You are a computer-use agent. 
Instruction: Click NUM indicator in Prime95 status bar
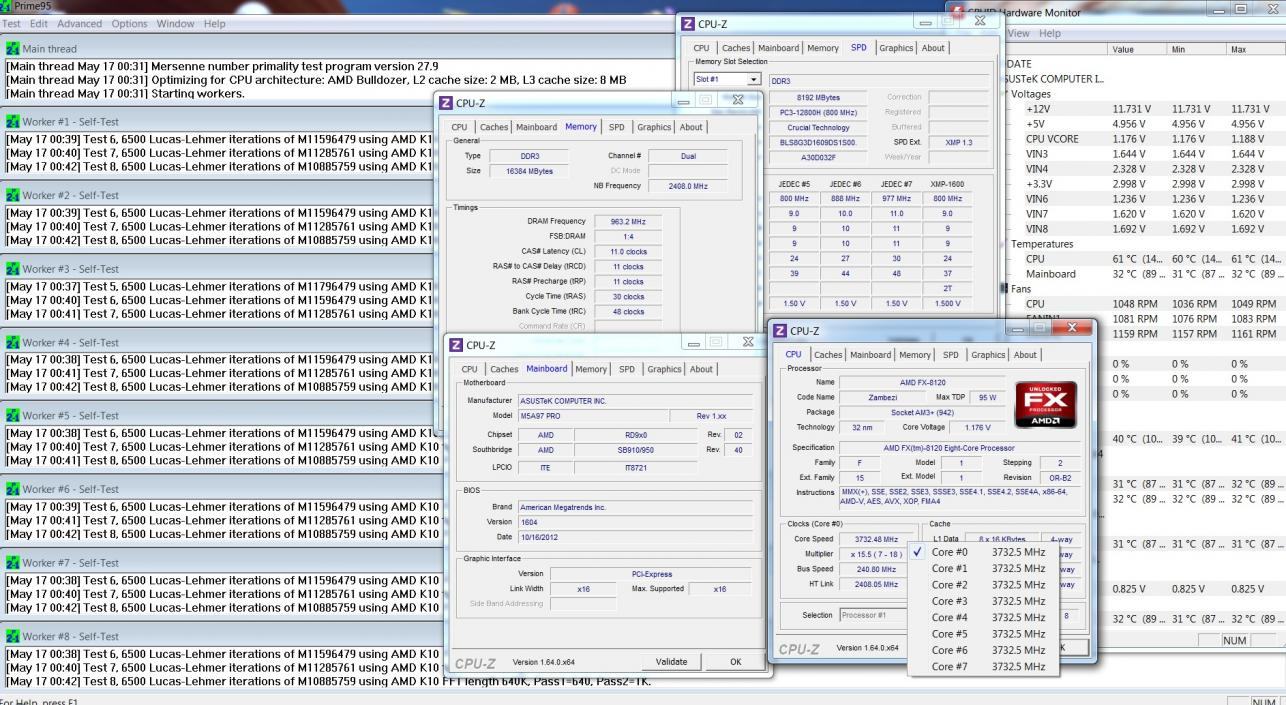point(1264,702)
